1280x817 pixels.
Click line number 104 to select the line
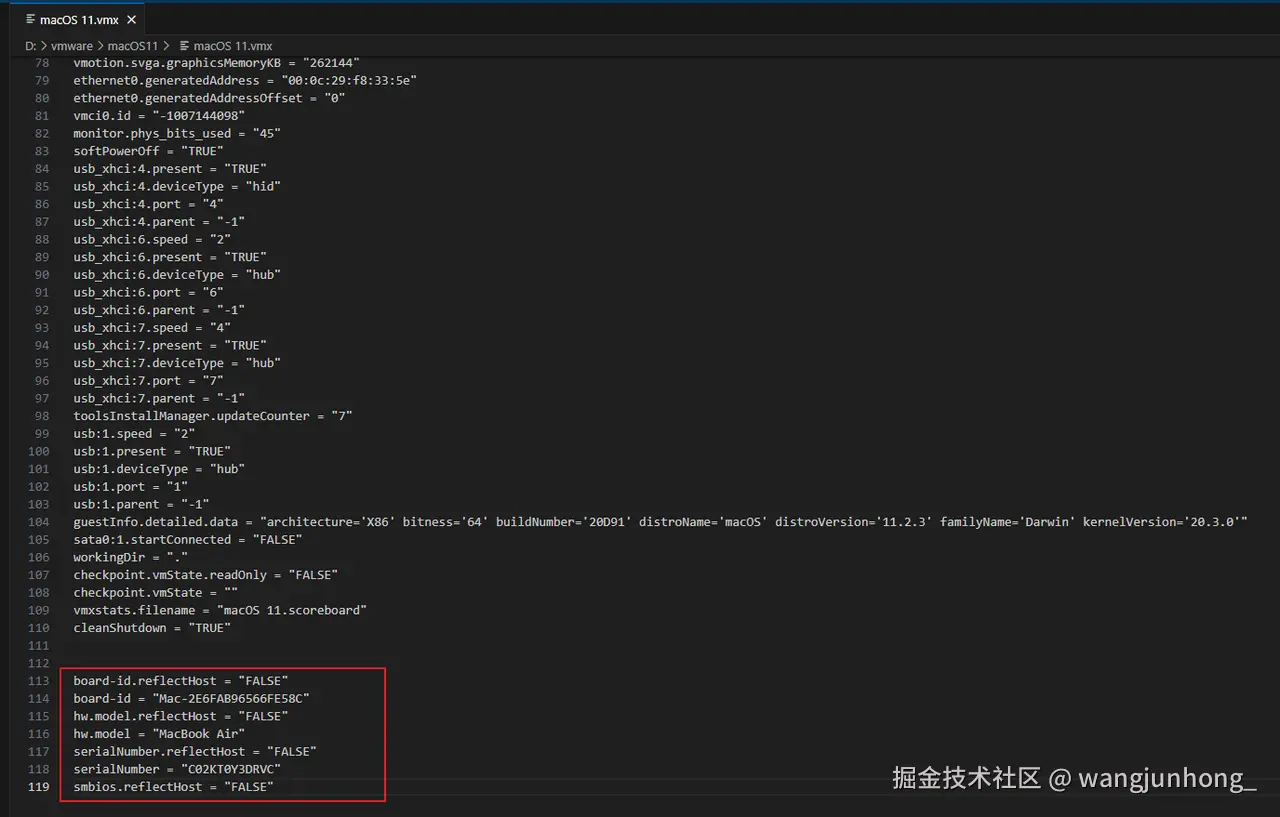(38, 521)
